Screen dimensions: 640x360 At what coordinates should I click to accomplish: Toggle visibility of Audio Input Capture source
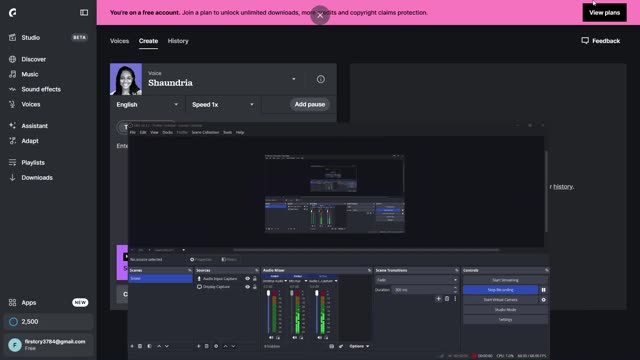(x=247, y=279)
